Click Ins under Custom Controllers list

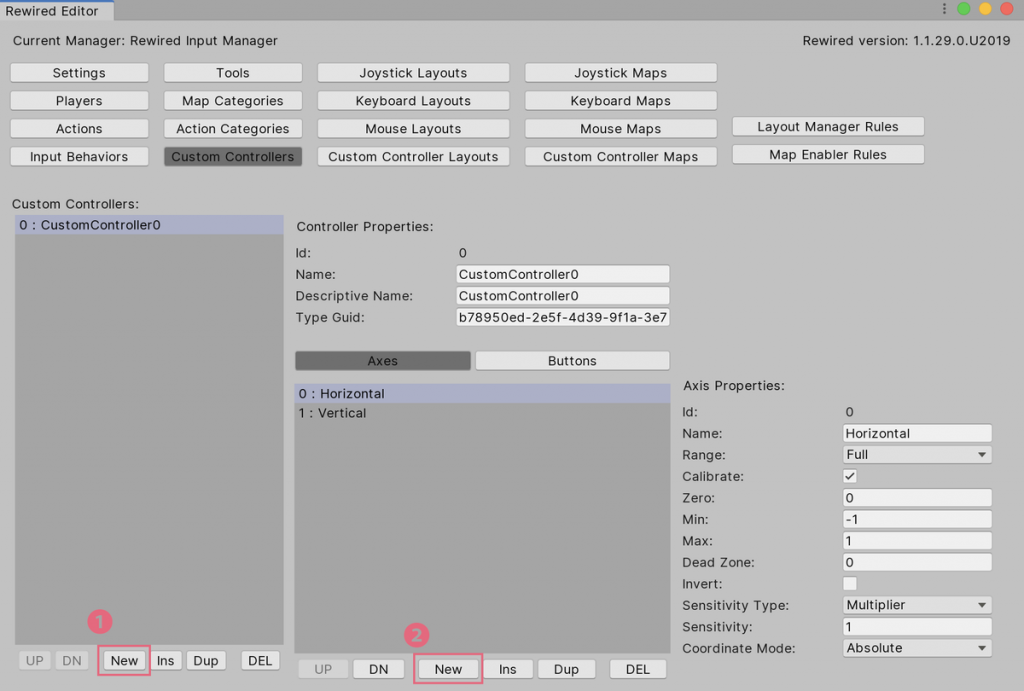[x=166, y=660]
